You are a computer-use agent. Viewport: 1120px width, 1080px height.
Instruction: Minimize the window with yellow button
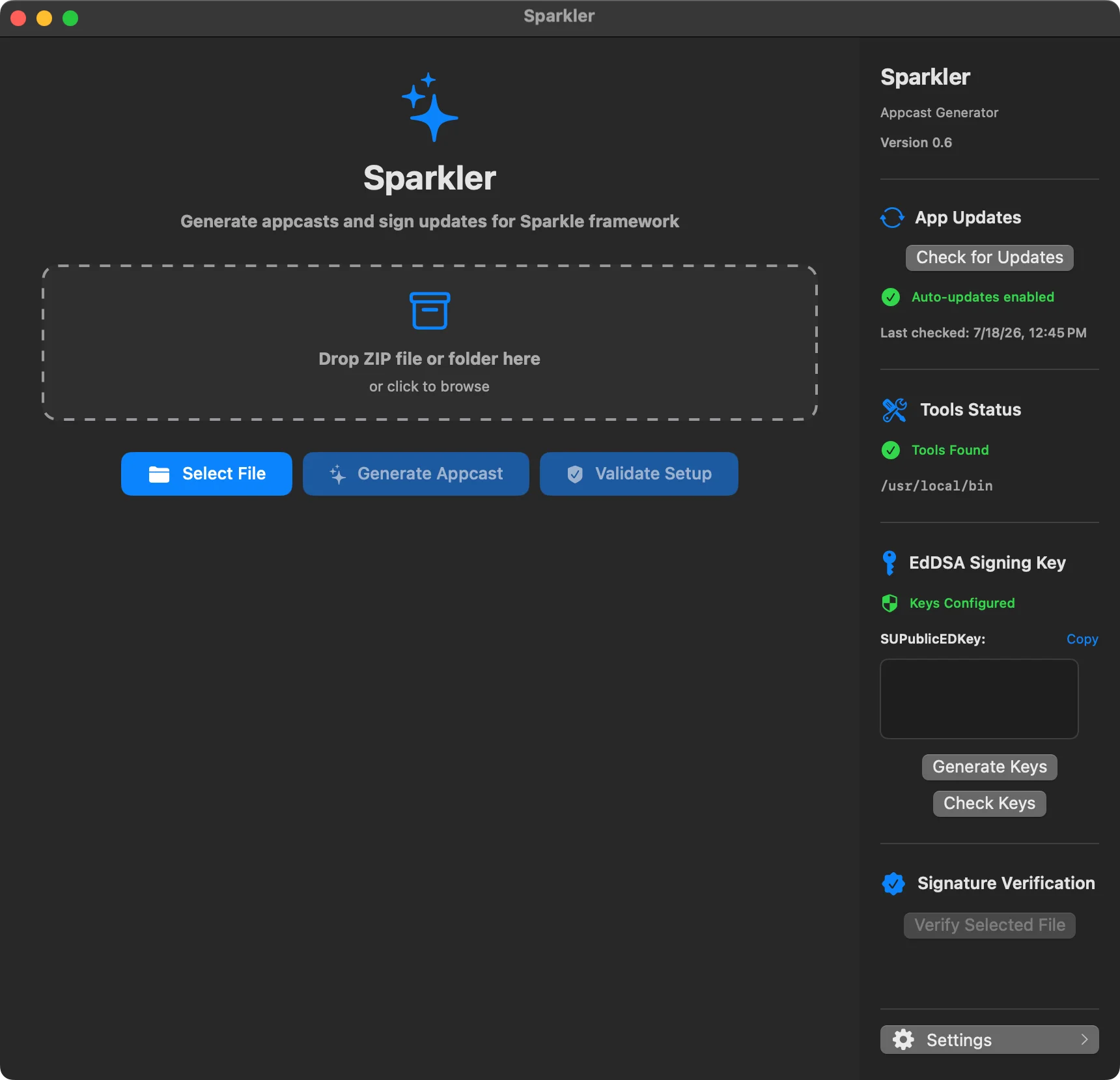click(x=44, y=18)
